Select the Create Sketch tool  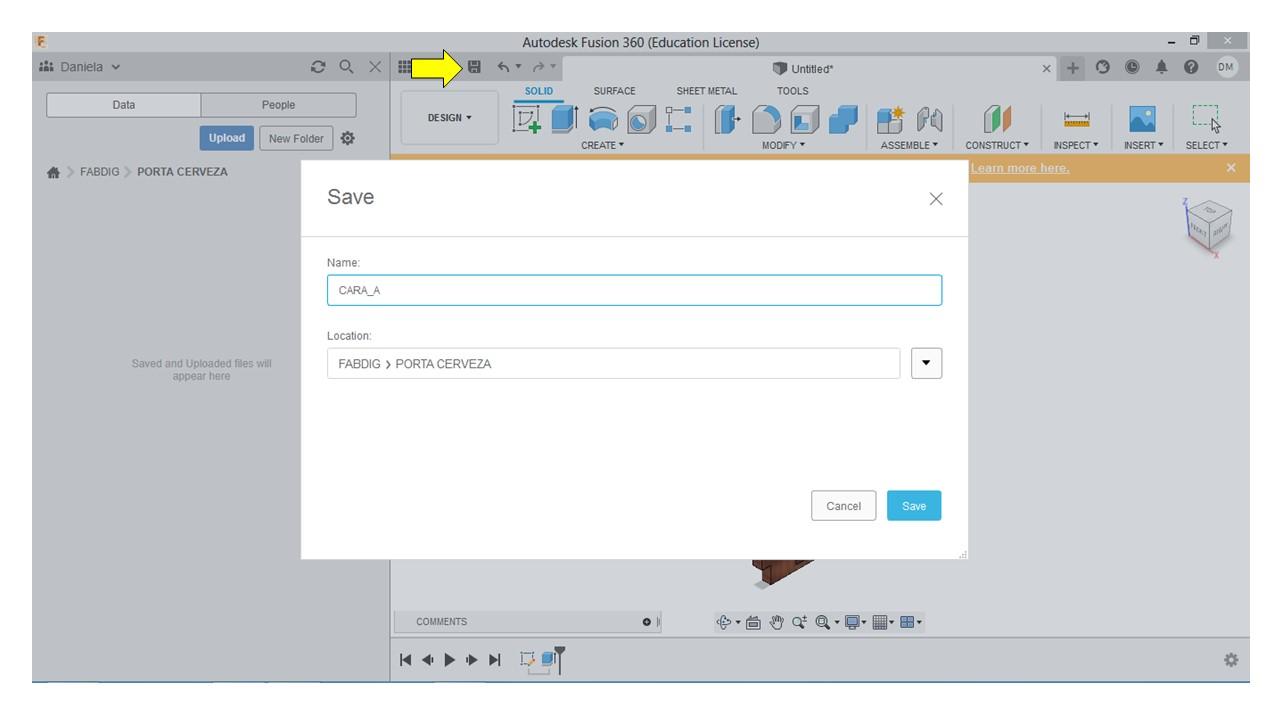527,120
